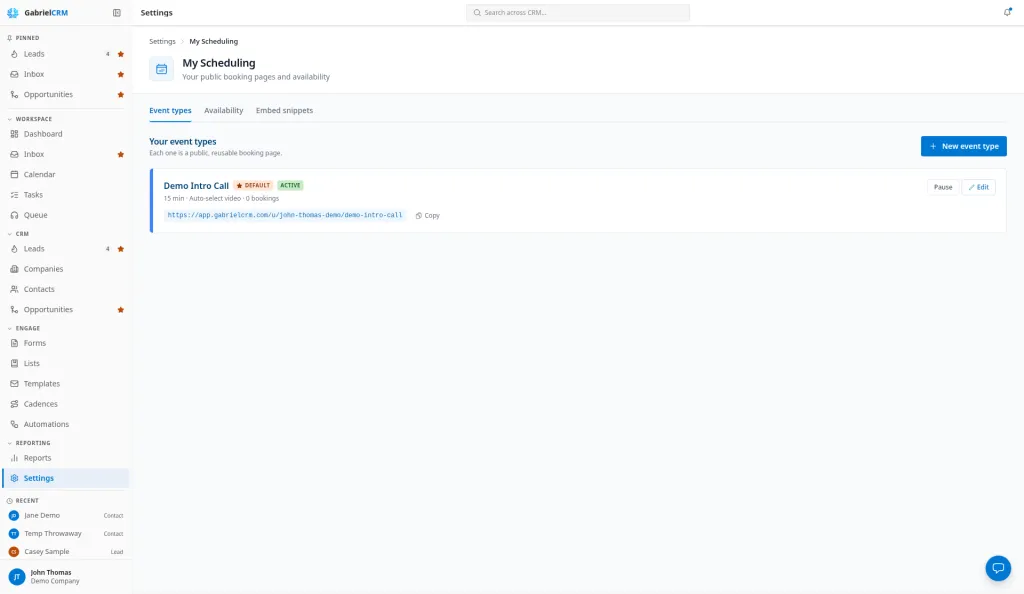This screenshot has height=594, width=1024.
Task: Click the Cadences icon
Action: 14,404
